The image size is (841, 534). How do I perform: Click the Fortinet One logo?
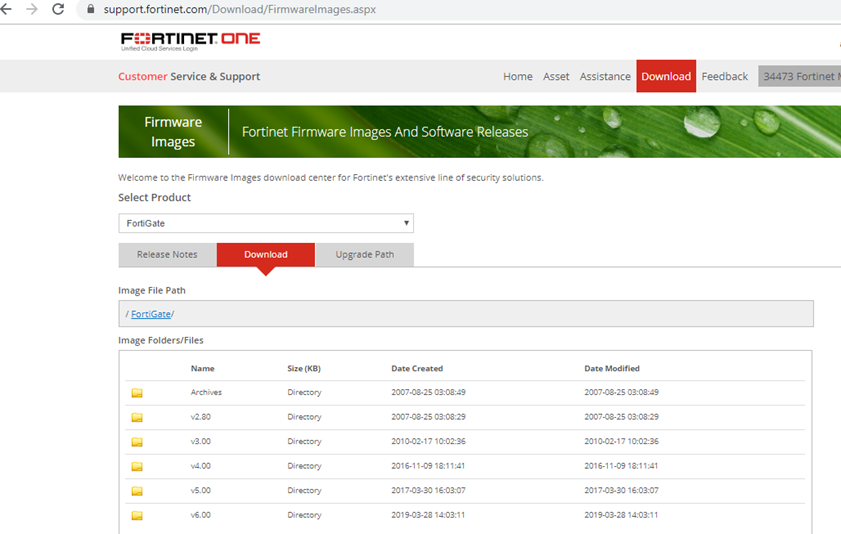(190, 41)
